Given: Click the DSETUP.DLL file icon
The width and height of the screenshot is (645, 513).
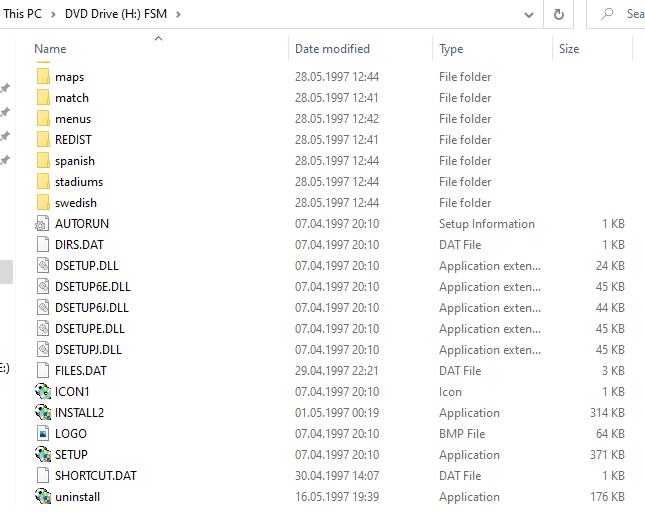Looking at the screenshot, I should (x=42, y=266).
